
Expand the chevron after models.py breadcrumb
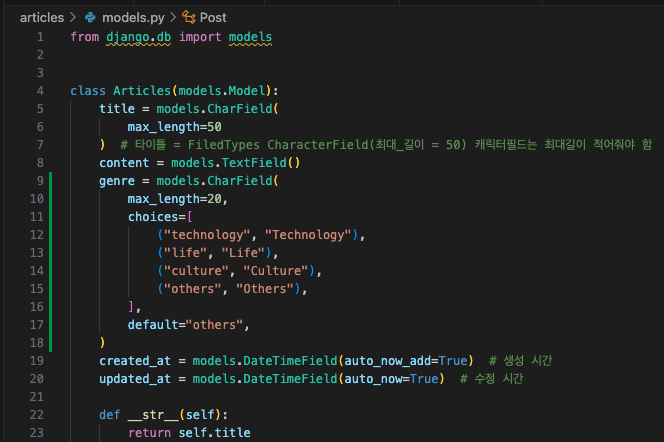click(x=173, y=17)
